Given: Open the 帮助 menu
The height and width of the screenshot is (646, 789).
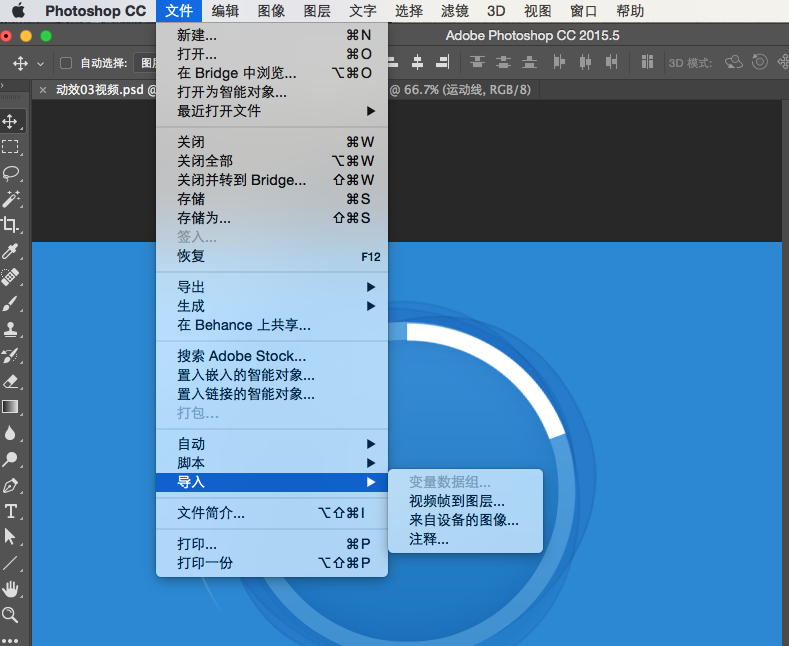Looking at the screenshot, I should point(630,11).
